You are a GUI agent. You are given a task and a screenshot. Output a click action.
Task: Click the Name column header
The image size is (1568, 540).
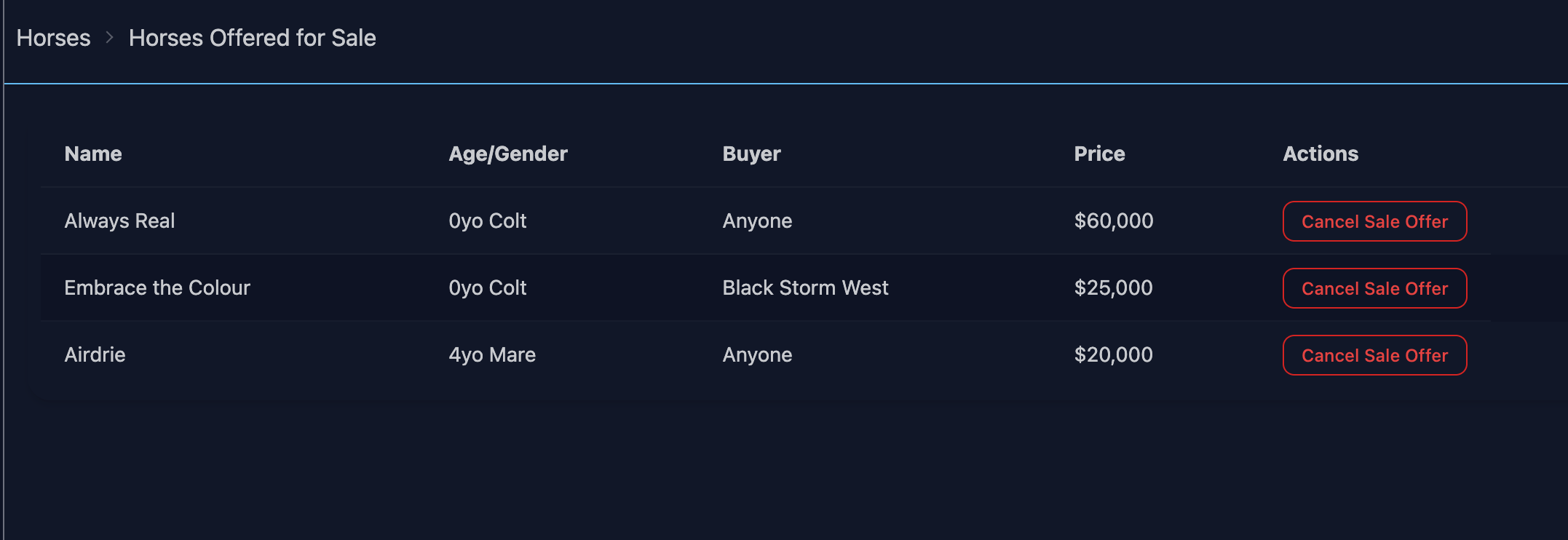pyautogui.click(x=93, y=154)
